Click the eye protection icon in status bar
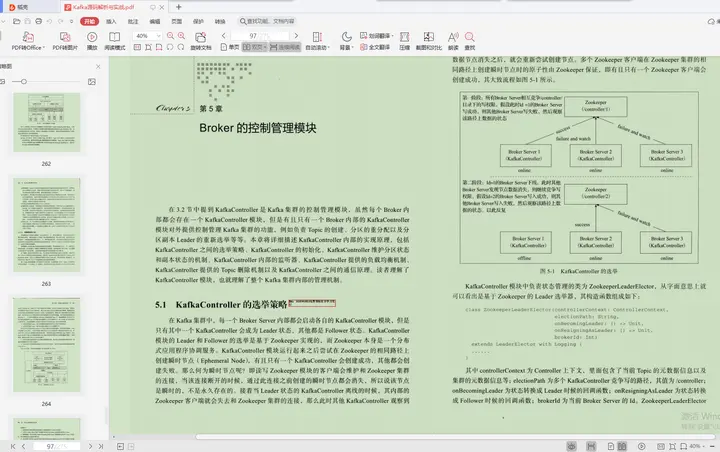Screen dimensions: 720x452 click(x=571, y=446)
